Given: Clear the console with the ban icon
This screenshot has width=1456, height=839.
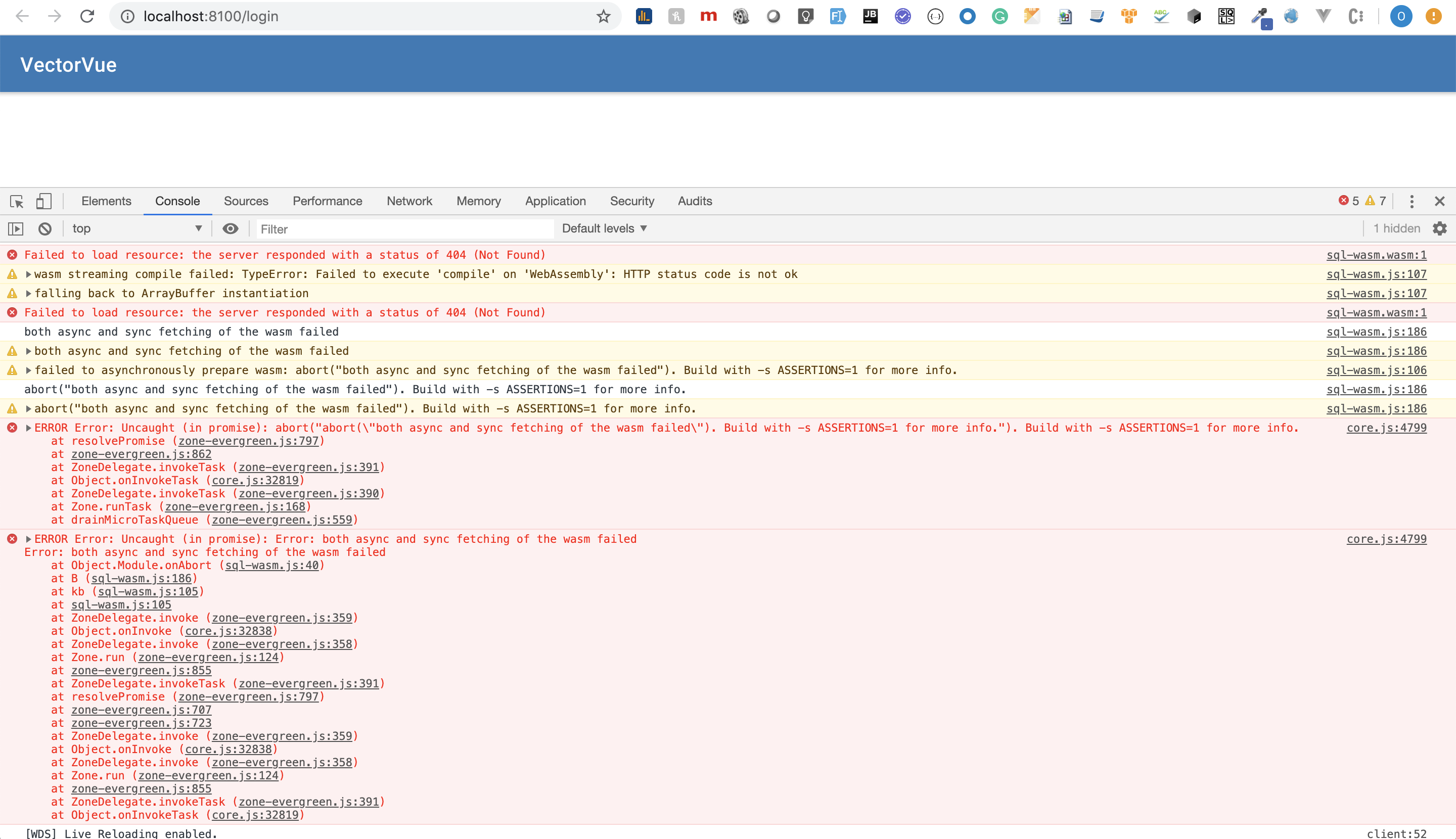Looking at the screenshot, I should 45,229.
